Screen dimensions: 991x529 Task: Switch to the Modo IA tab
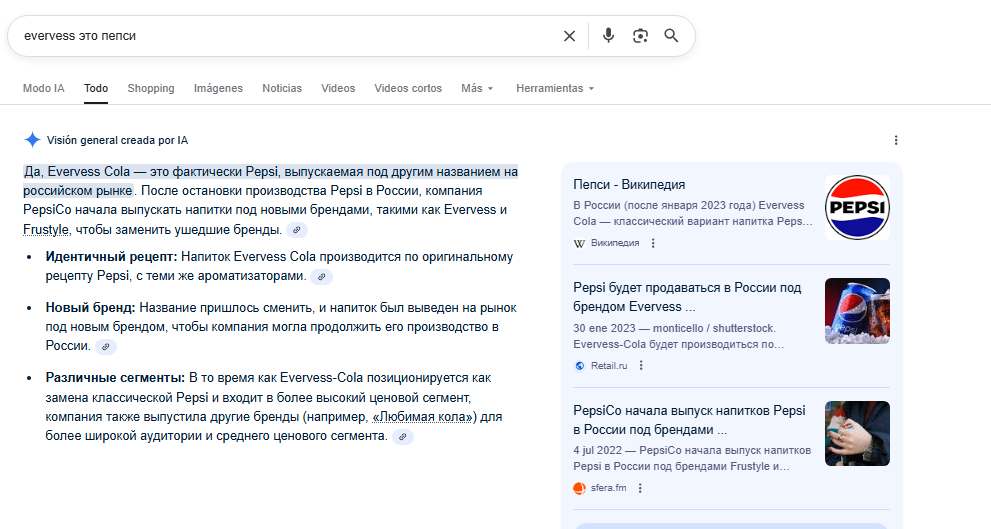(44, 88)
